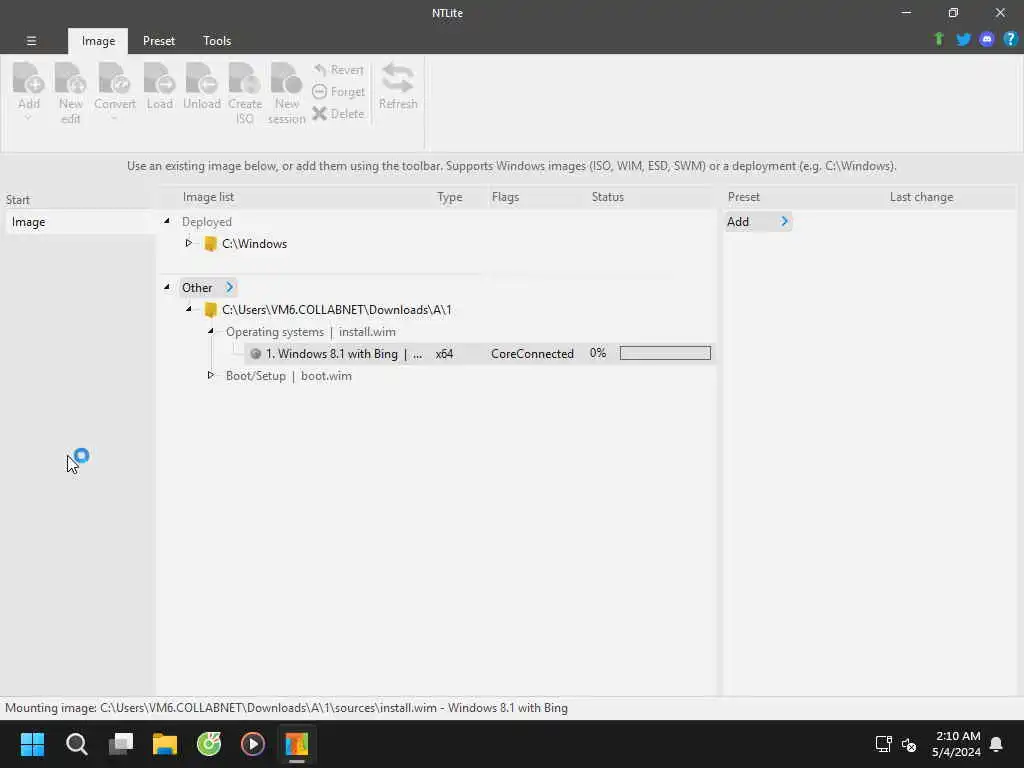Open taskbar Search
Image resolution: width=1024 pixels, height=768 pixels.
pyautogui.click(x=76, y=744)
